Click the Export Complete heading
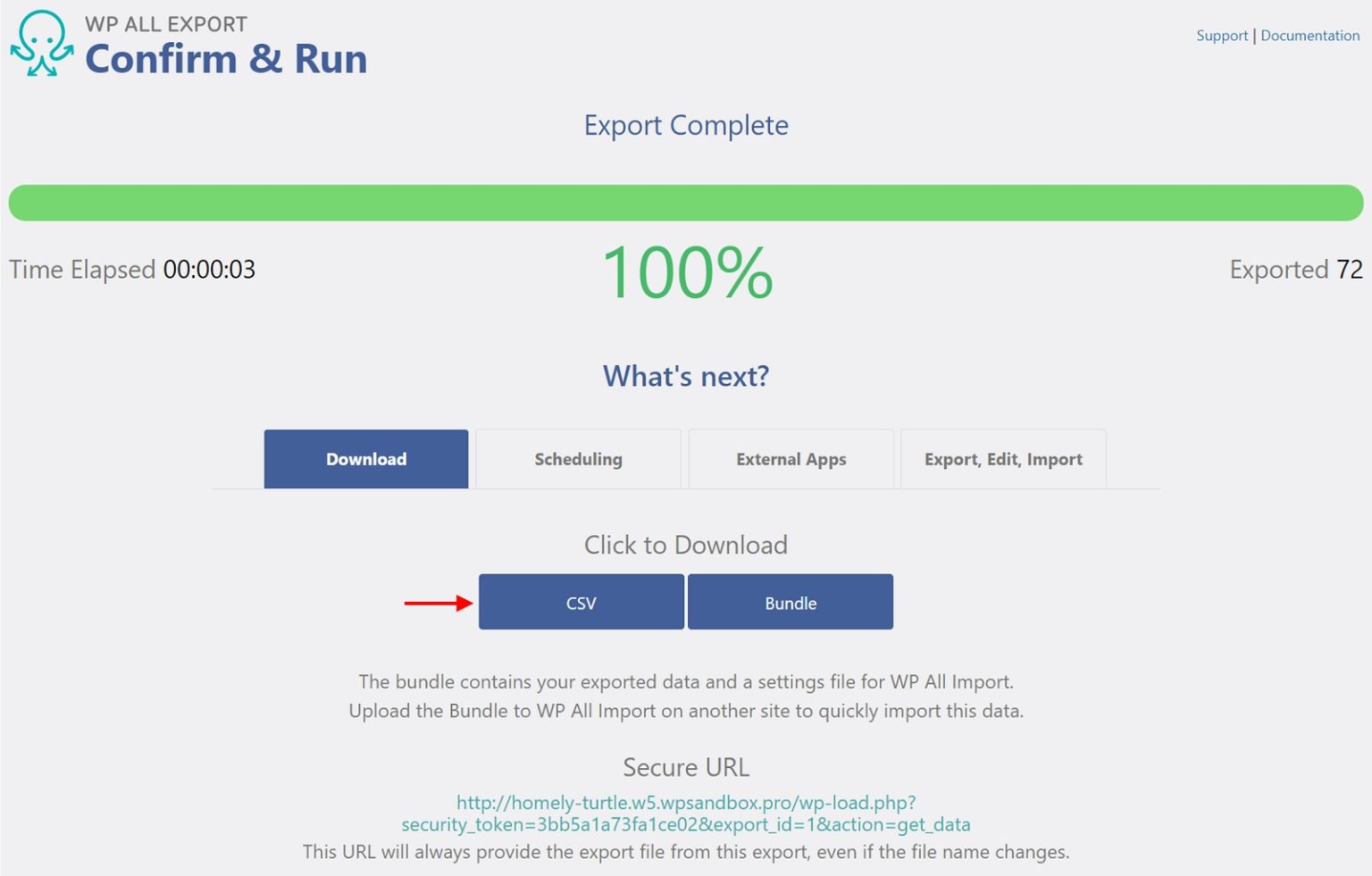This screenshot has width=1372, height=876. [x=685, y=125]
